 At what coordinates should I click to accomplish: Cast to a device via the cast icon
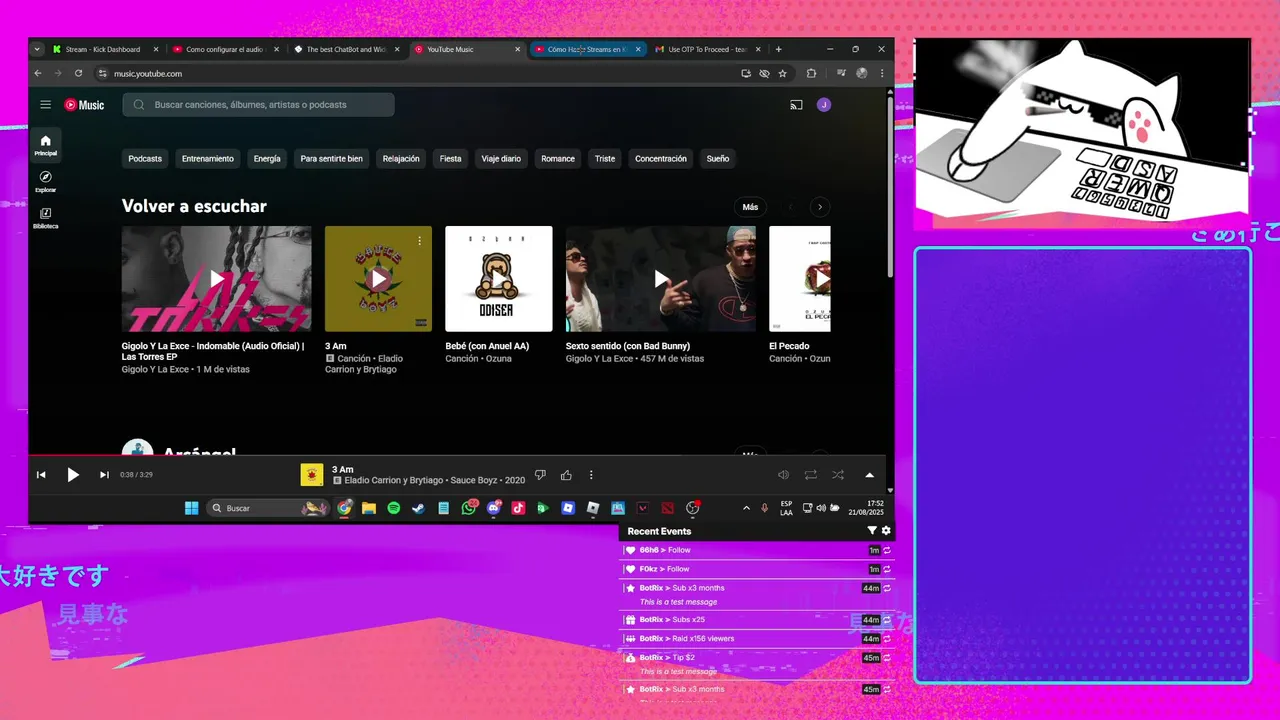click(796, 105)
